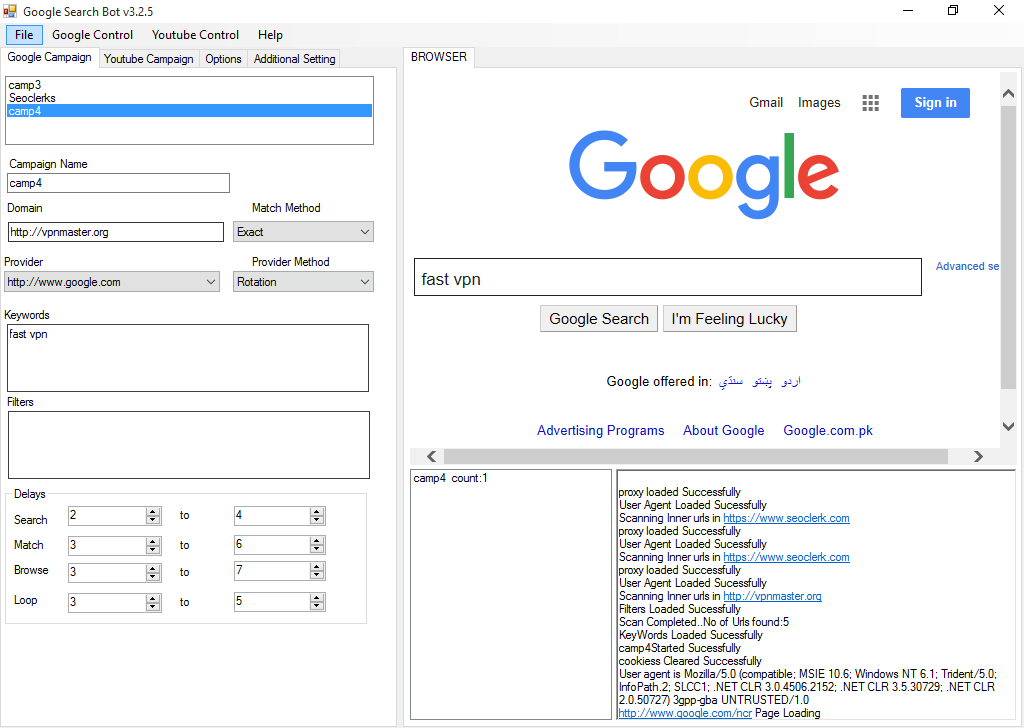
Task: Decrease the Browse delay maximum value
Action: click(x=317, y=575)
